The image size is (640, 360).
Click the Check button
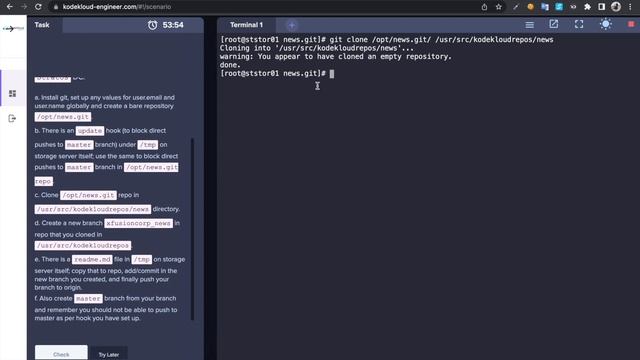point(61,353)
